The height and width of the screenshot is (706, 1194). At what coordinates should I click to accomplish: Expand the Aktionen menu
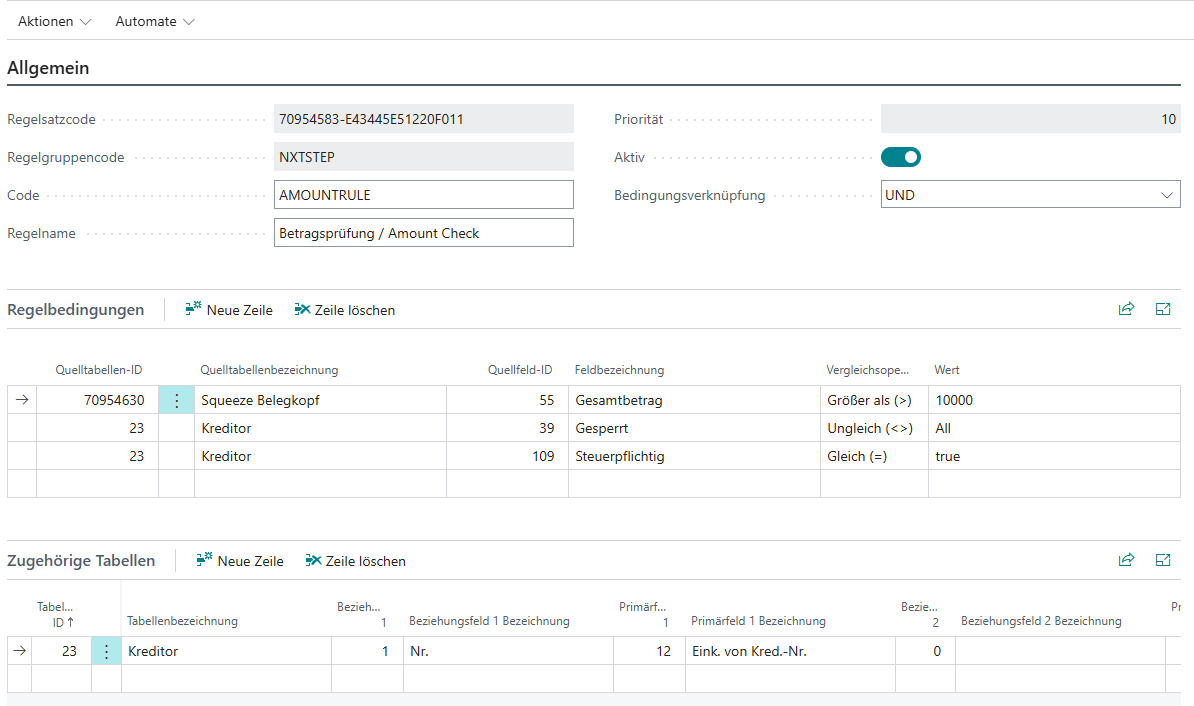tap(54, 21)
